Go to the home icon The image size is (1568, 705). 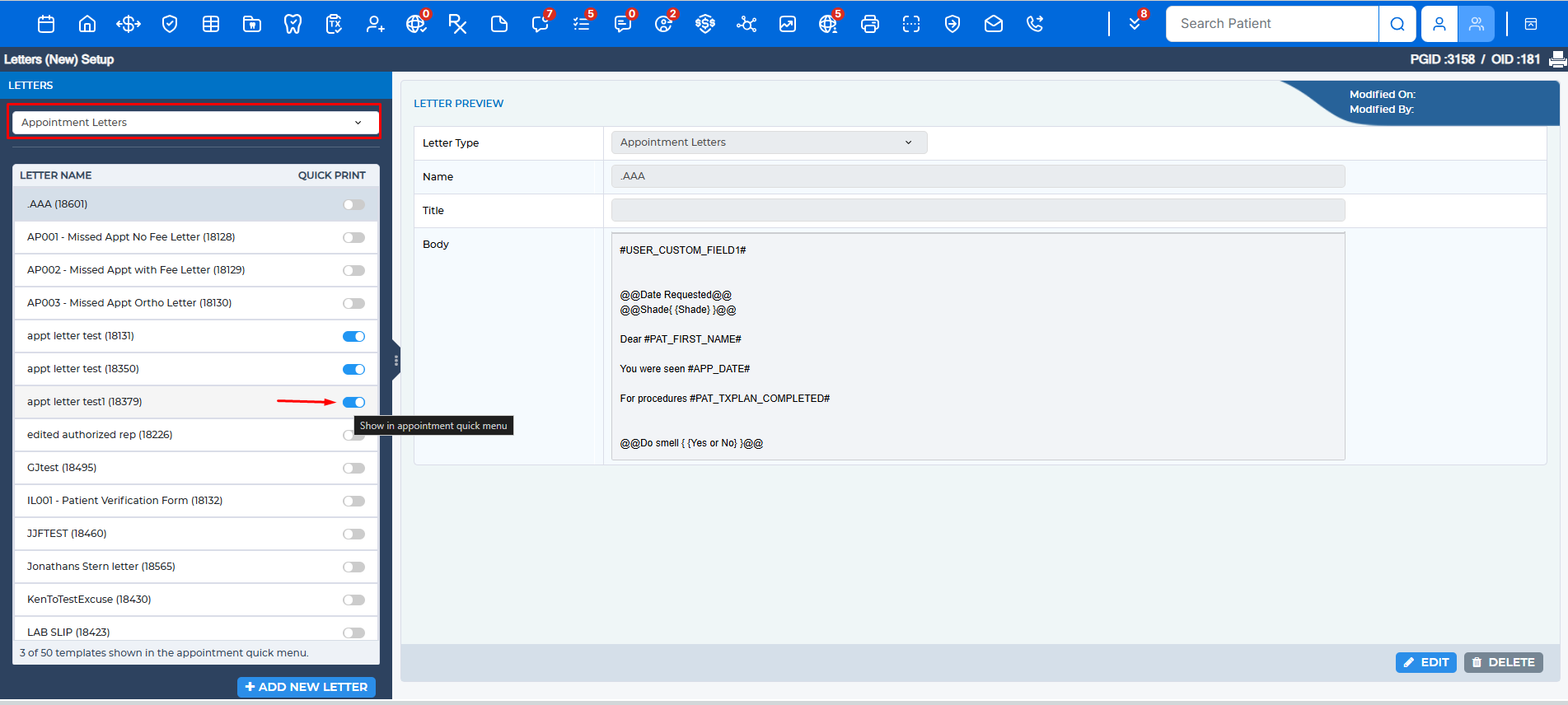coord(87,24)
